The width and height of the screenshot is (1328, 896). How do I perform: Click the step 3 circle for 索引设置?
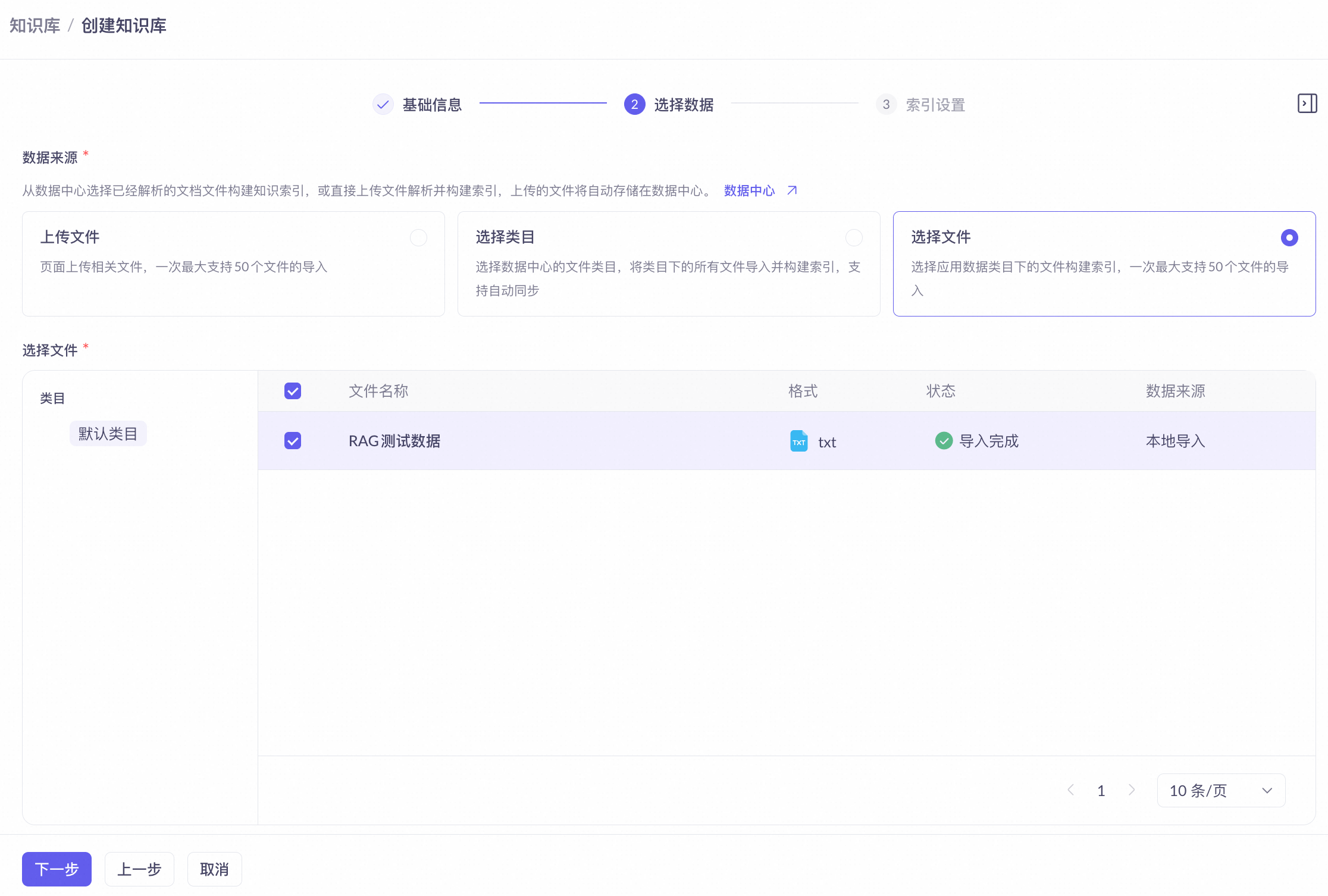coord(886,105)
